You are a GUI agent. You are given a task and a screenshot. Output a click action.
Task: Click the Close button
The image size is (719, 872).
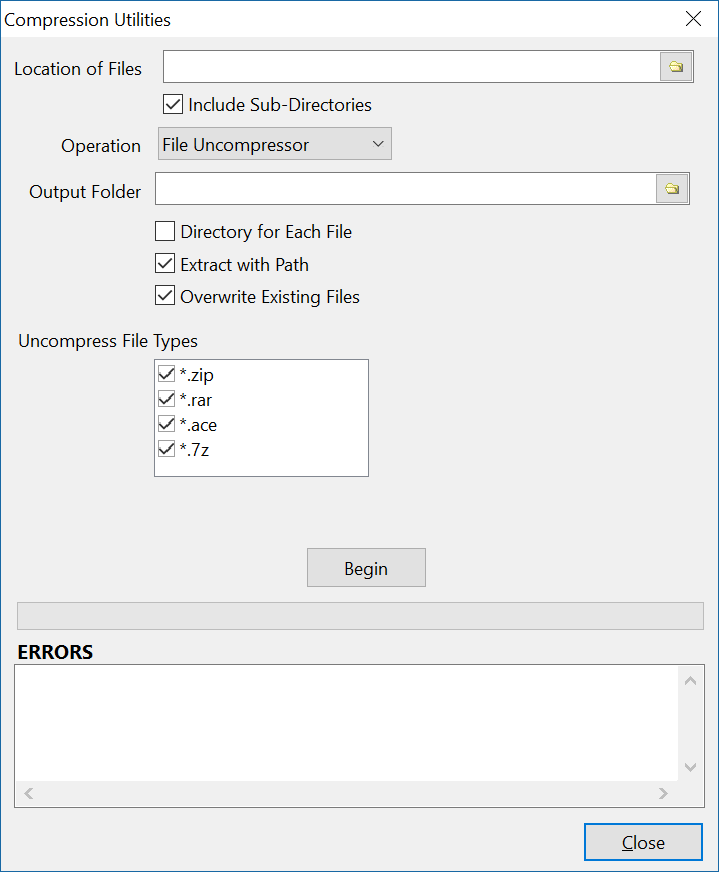[x=643, y=842]
